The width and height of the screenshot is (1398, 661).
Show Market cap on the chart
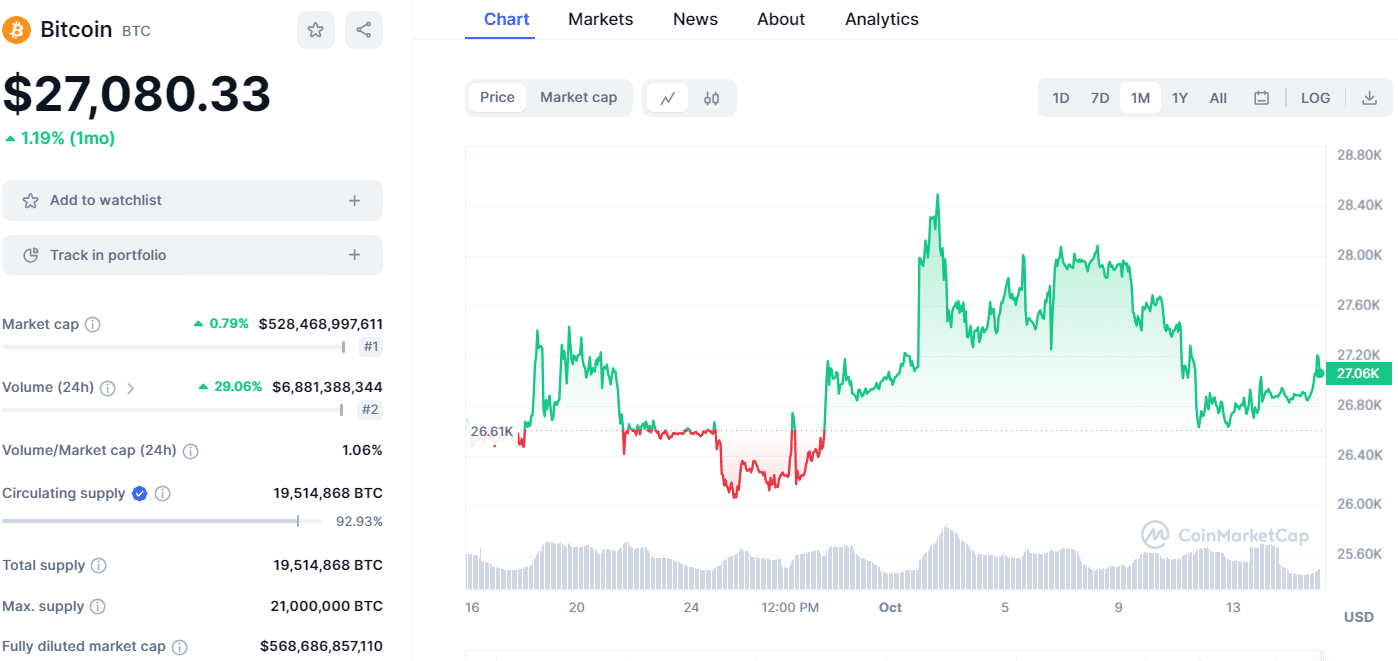tap(579, 98)
